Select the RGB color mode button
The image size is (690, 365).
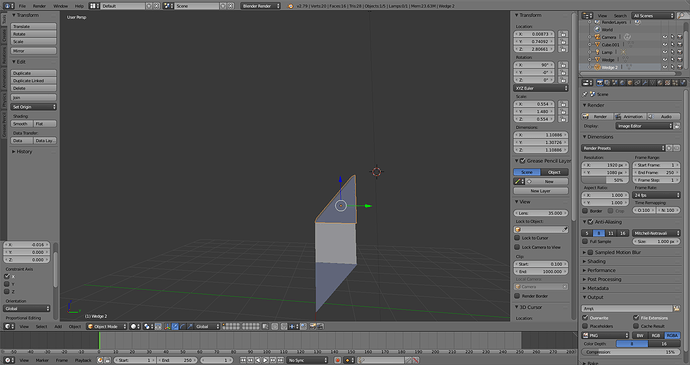(656, 335)
